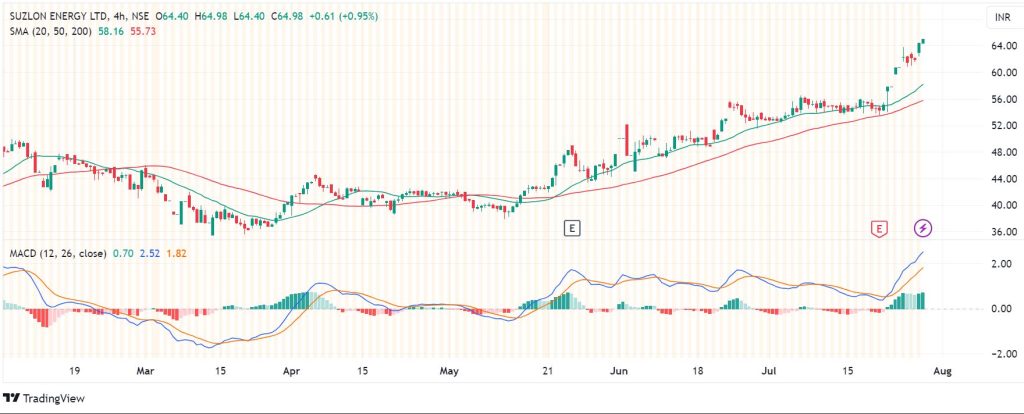Click the TradingView logo
1024x414 pixels.
click(44, 398)
